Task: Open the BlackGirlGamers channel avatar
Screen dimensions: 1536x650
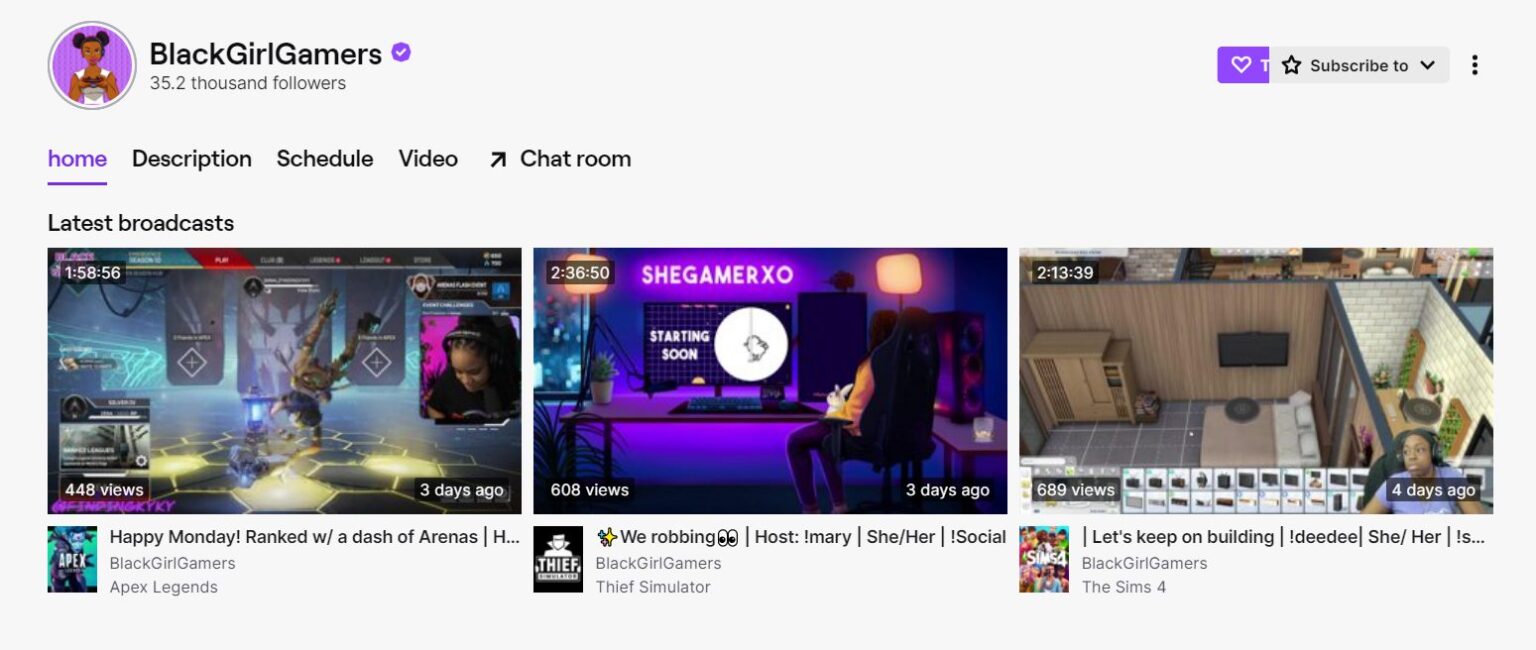Action: 91,64
